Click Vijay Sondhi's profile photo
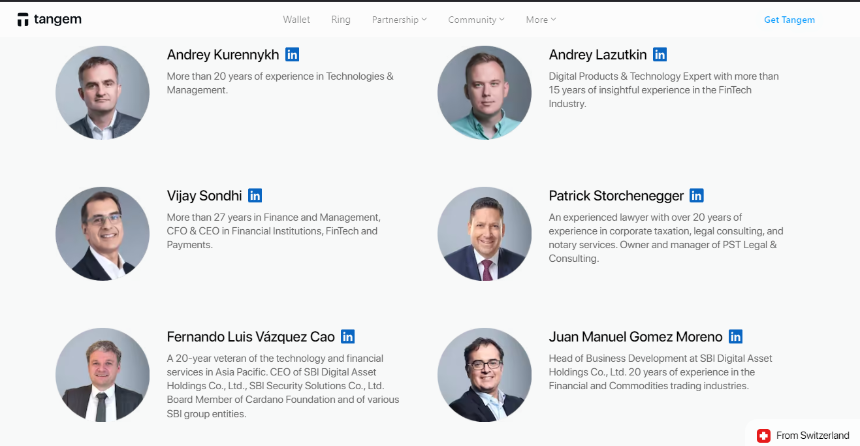 click(x=102, y=234)
